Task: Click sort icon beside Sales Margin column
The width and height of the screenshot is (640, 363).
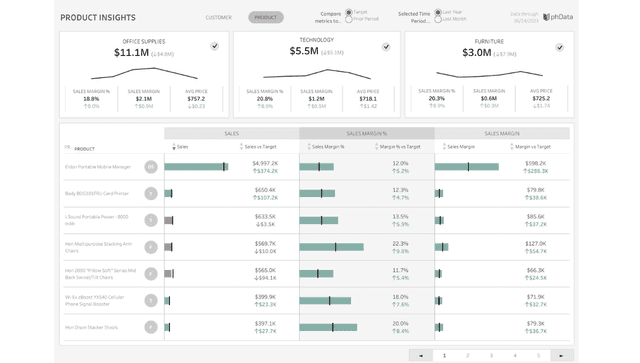Action: tap(444, 147)
